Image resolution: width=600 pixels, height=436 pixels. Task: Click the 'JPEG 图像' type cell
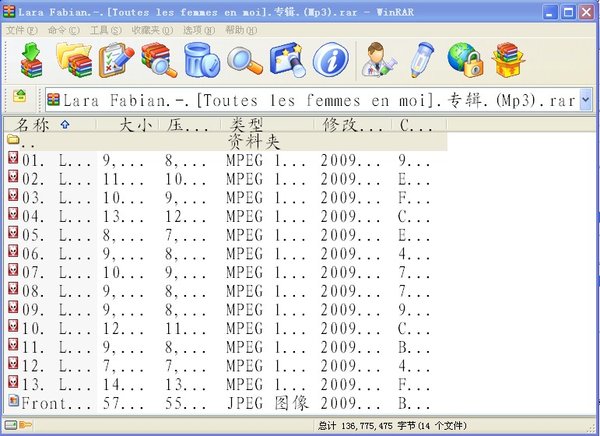267,403
